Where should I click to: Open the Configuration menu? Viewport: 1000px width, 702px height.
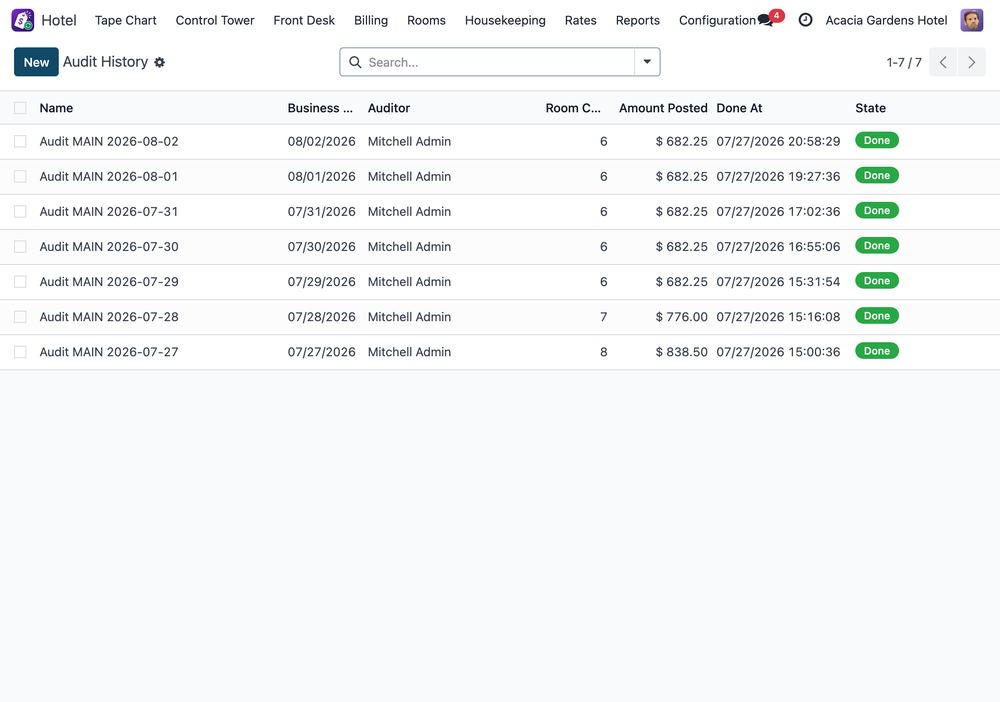click(x=717, y=20)
